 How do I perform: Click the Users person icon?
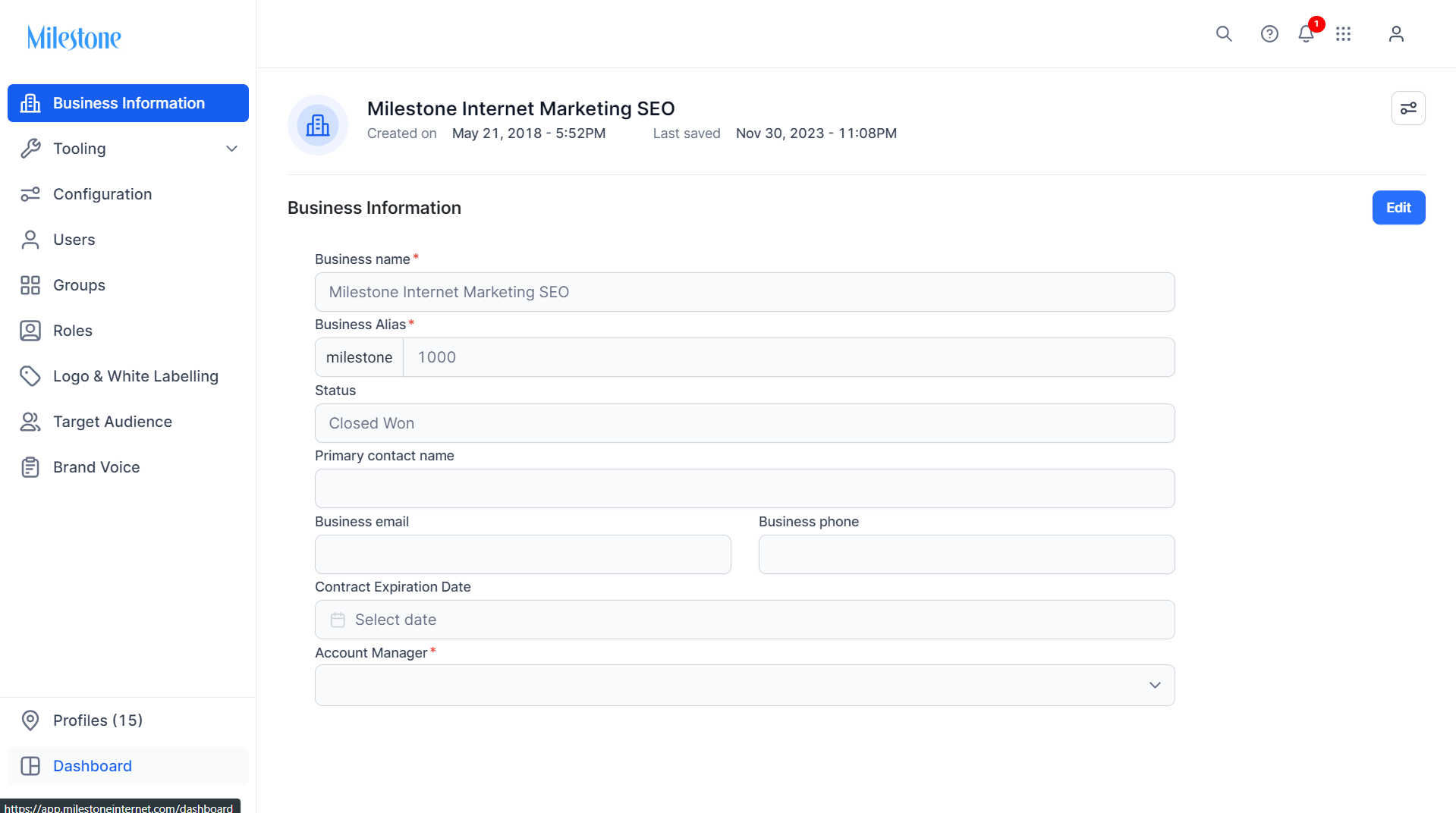(30, 240)
